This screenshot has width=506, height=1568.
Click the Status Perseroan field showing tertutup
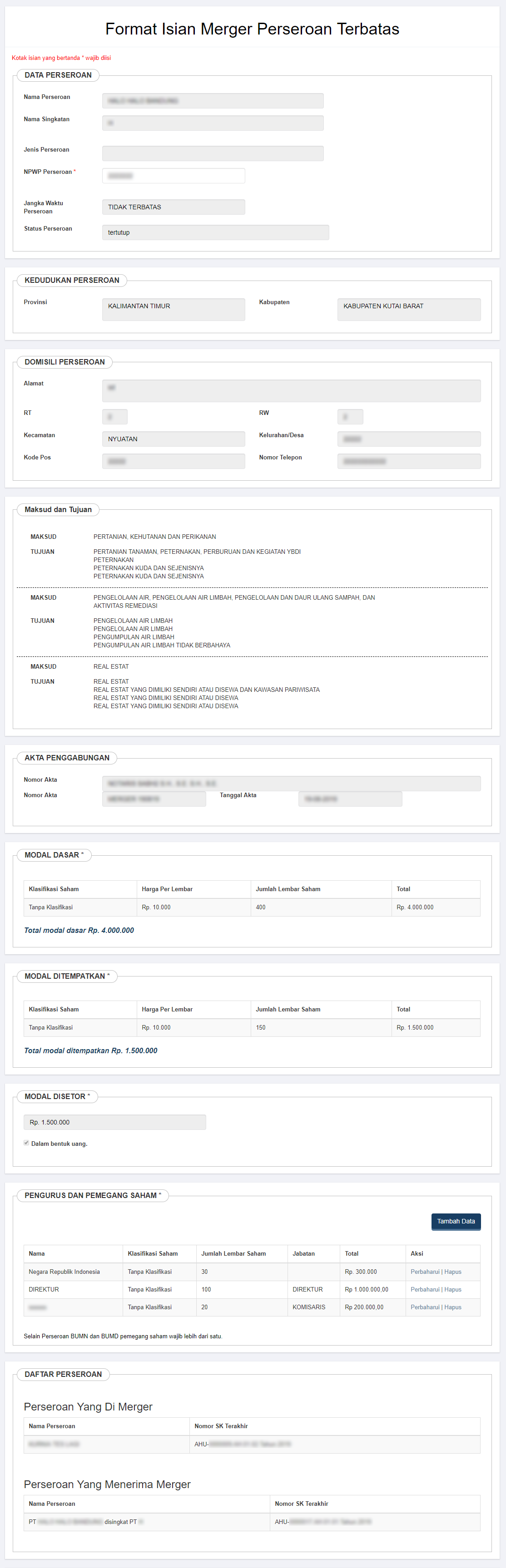pos(215,232)
